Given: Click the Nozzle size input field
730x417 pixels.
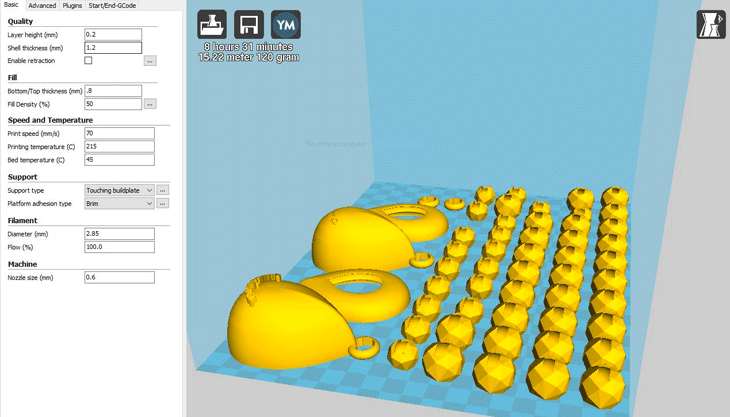Looking at the screenshot, I should (119, 277).
